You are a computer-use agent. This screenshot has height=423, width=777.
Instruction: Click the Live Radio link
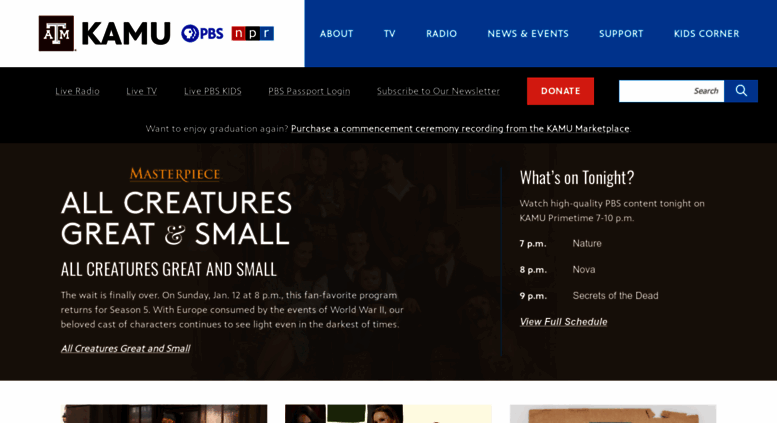[77, 91]
